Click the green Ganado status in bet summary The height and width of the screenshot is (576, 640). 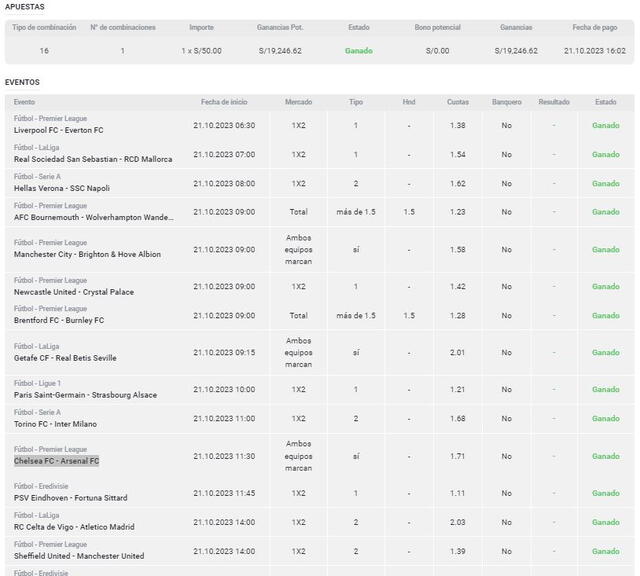pos(359,50)
